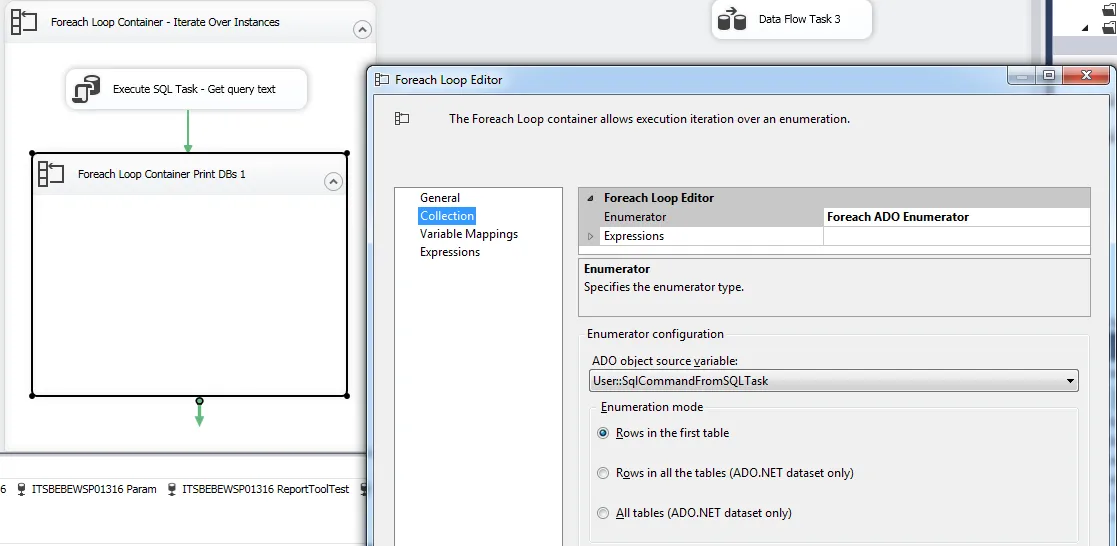Screen dimensions: 1117x546
Task: Click the empty Expressions value cell
Action: coord(957,236)
